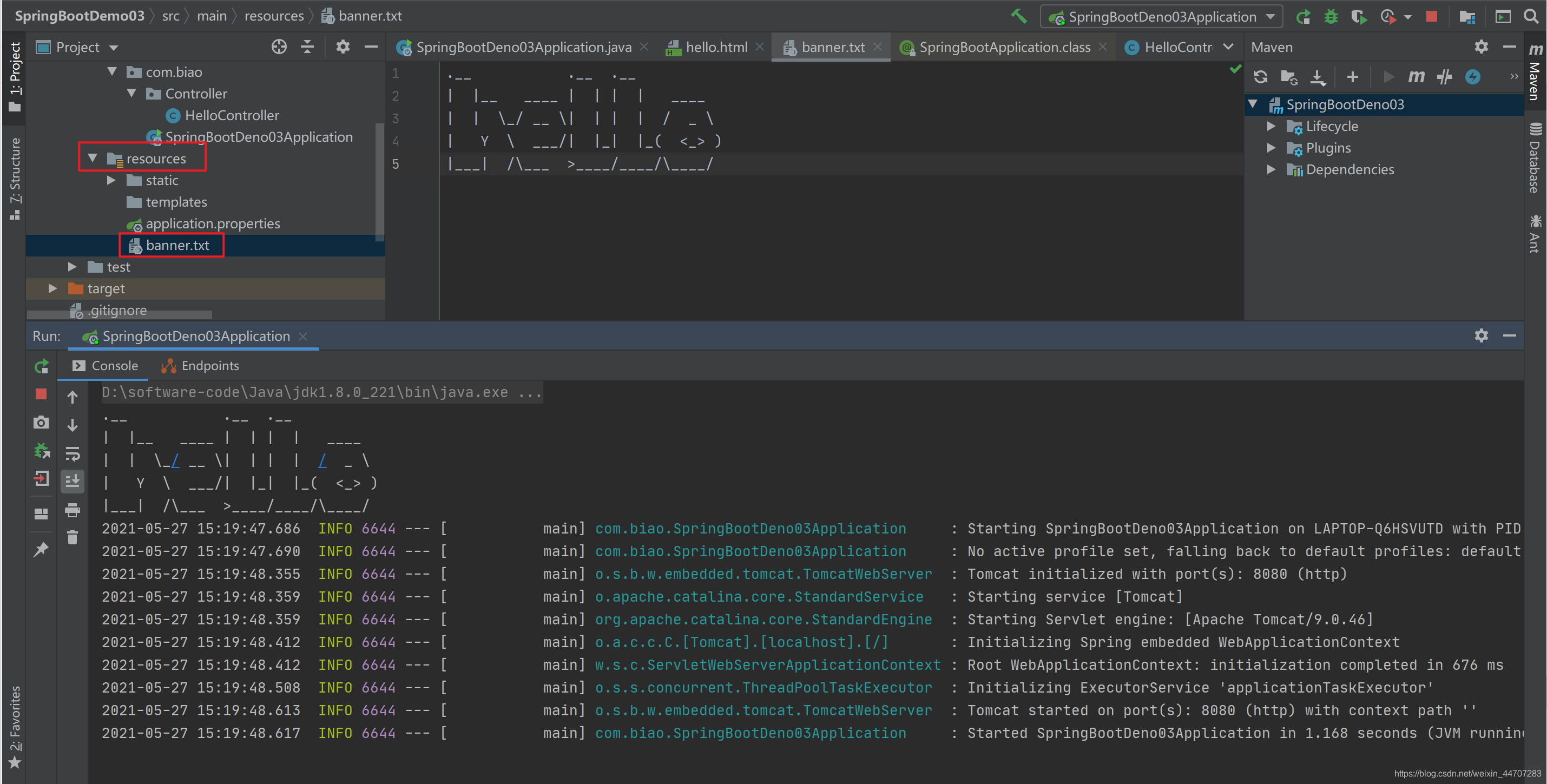This screenshot has width=1547, height=784.
Task: Execute Maven goal with m icon
Action: click(x=1416, y=77)
